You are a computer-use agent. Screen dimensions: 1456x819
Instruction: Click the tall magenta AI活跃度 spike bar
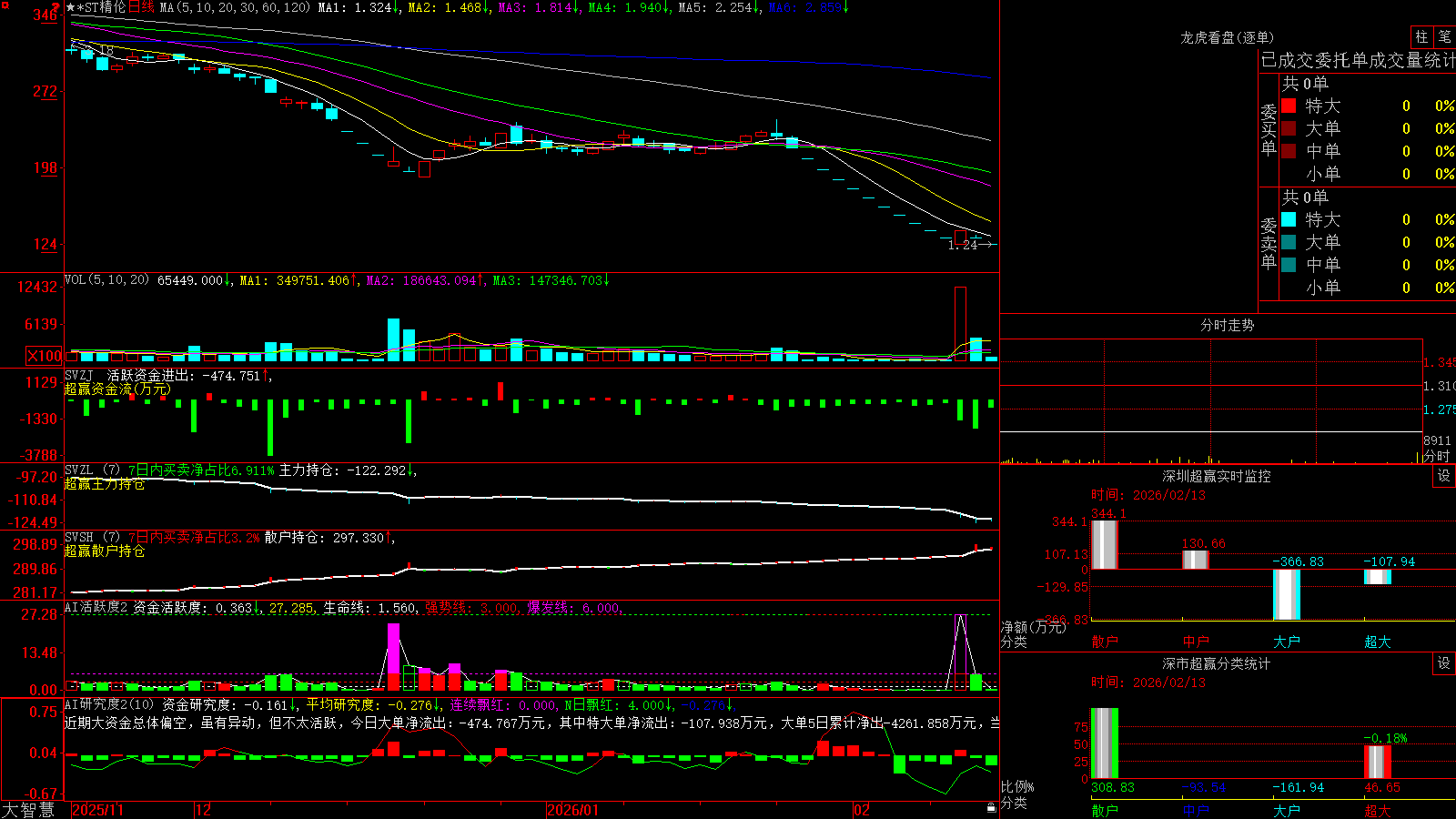pyautogui.click(x=393, y=656)
